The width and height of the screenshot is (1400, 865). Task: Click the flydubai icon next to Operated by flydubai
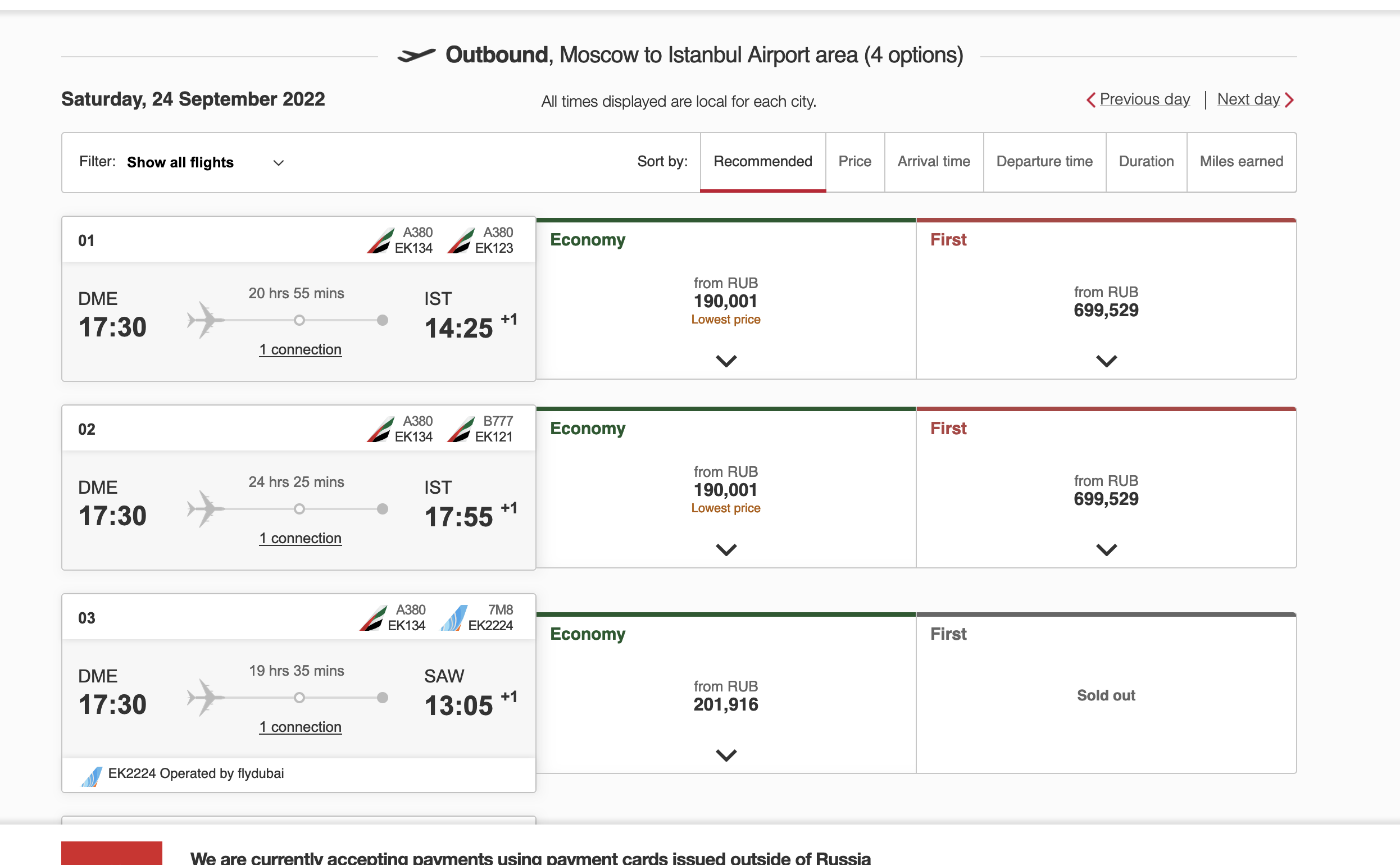pyautogui.click(x=92, y=776)
